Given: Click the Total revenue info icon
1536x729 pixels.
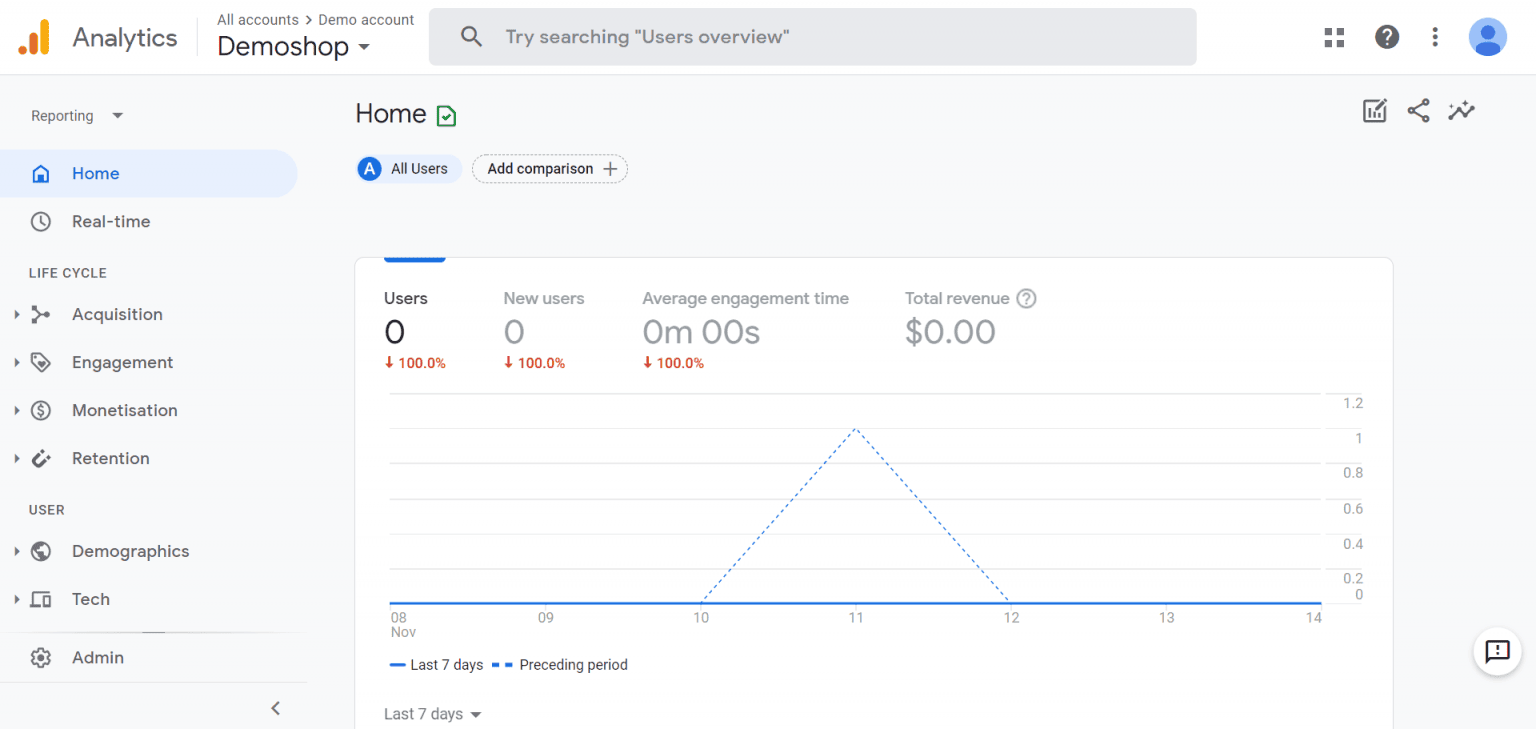Looking at the screenshot, I should pyautogui.click(x=1026, y=298).
